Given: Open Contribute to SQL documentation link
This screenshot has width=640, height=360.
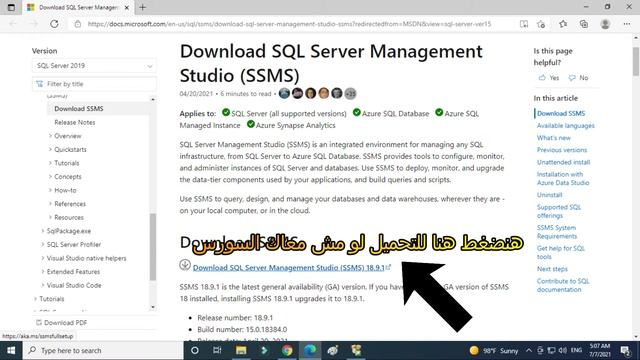Looking at the screenshot, I should pos(563,285).
